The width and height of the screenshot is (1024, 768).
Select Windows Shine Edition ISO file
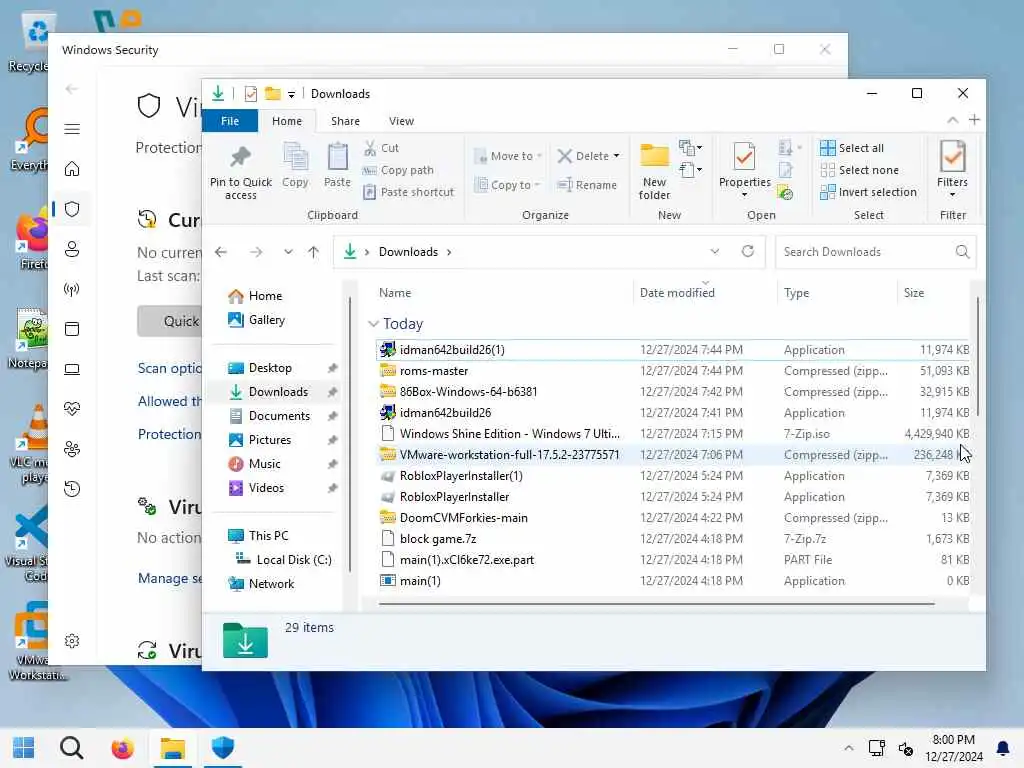pos(673,434)
